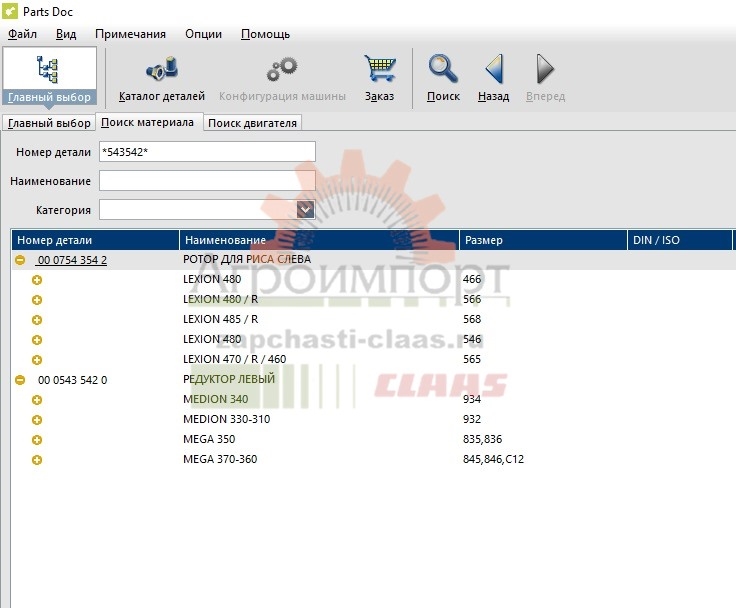Collapse part 00 0754 354 2 node
Screen dimensions: 736x608
(20, 260)
